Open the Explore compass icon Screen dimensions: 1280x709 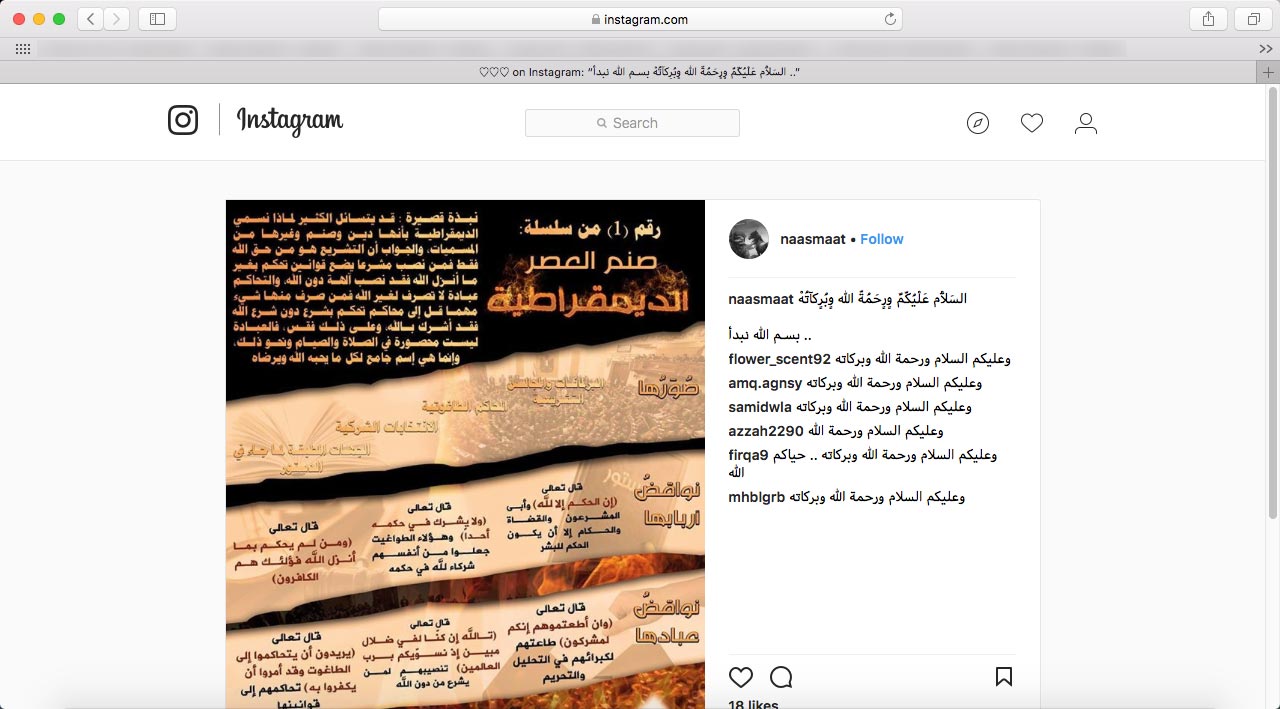[x=978, y=123]
